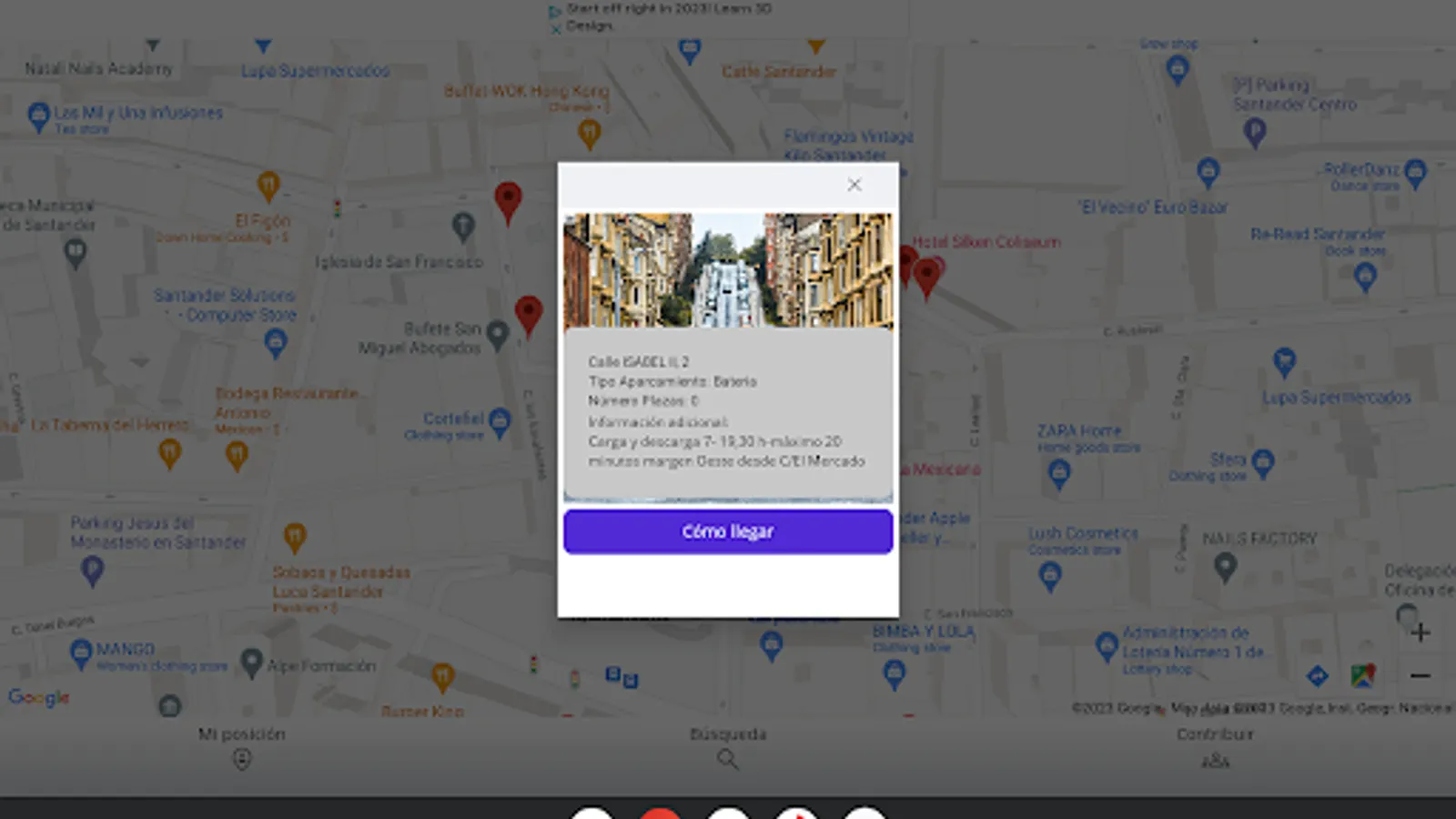Select the El Figón restaurant pin
This screenshot has width=1456, height=819.
[268, 187]
